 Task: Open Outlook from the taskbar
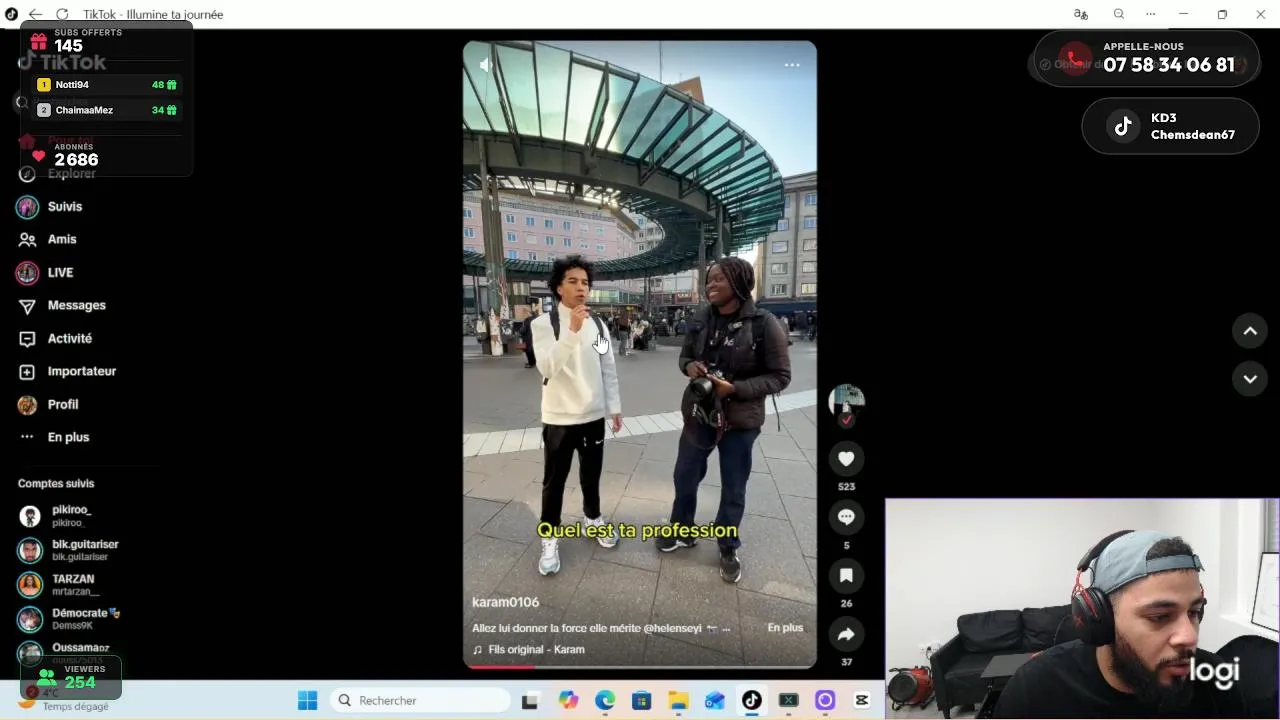715,700
